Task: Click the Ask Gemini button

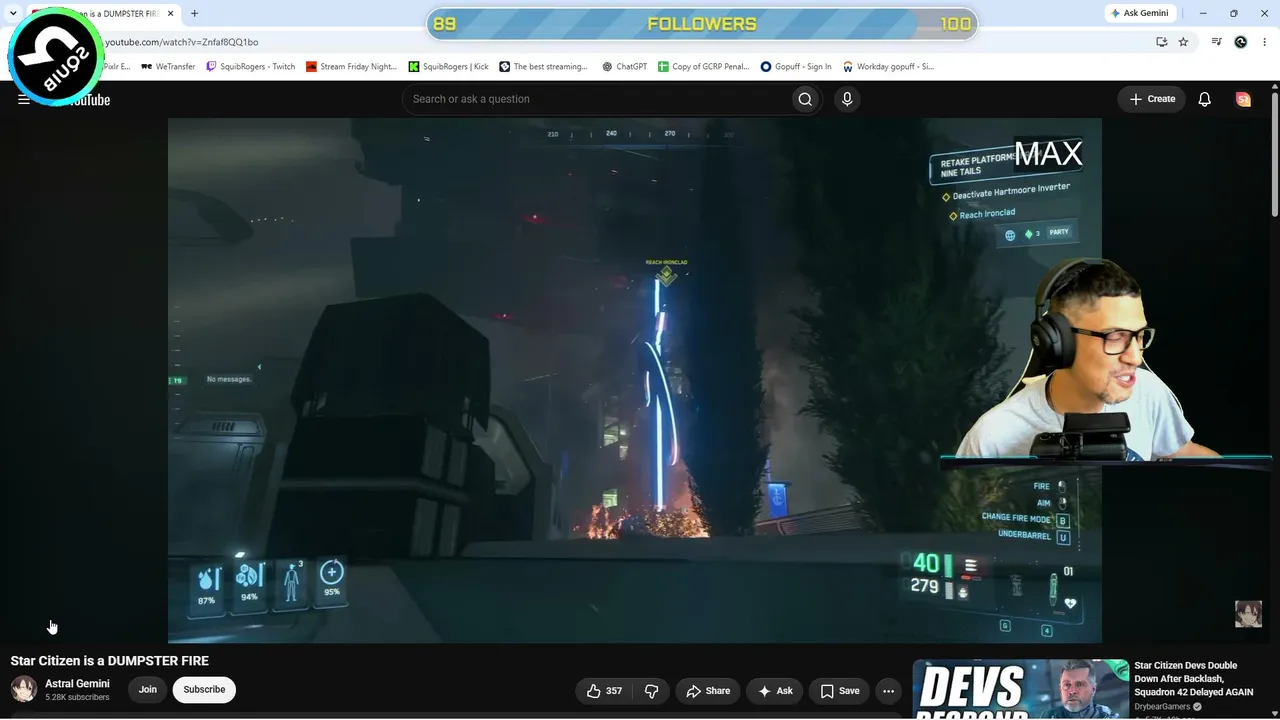Action: (1138, 13)
